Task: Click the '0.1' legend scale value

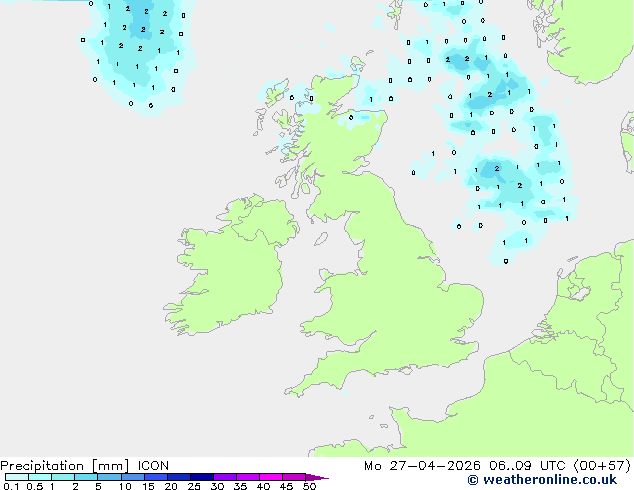Action: click(x=11, y=486)
